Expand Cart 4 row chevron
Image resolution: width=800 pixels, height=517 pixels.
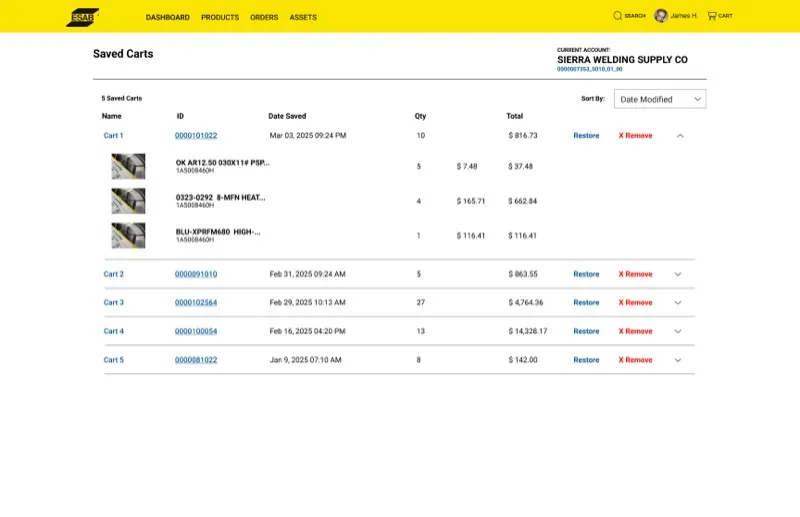pyautogui.click(x=678, y=331)
